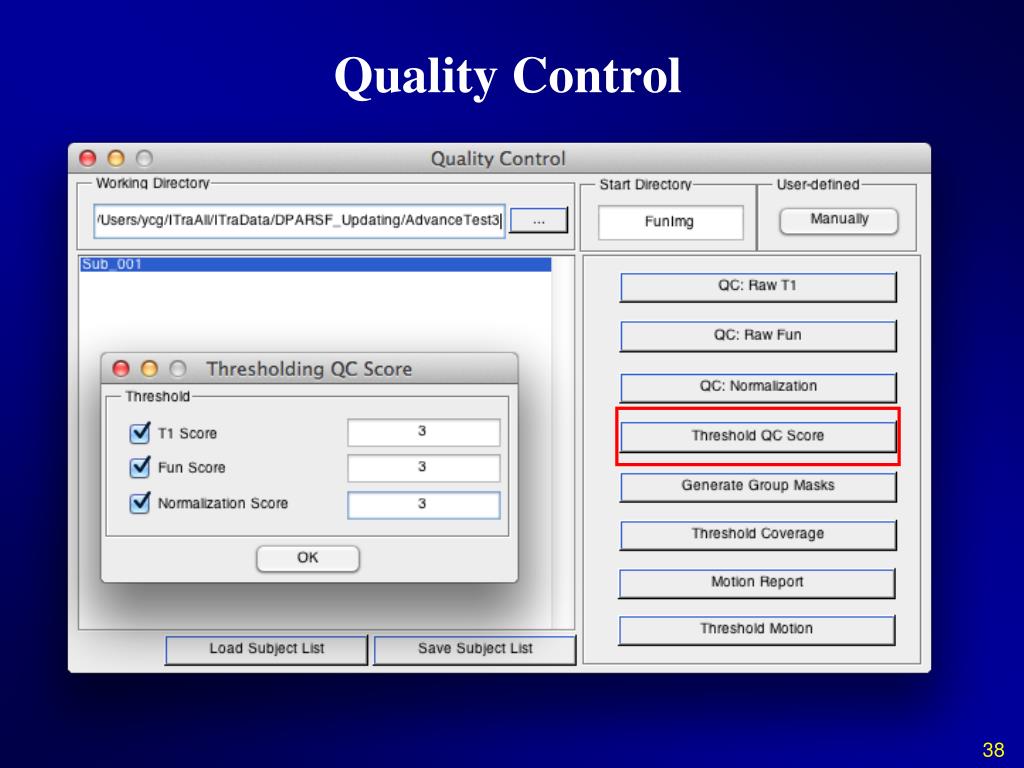Launch QC: Normalization
Screen dimensions: 1024x768
coord(758,387)
